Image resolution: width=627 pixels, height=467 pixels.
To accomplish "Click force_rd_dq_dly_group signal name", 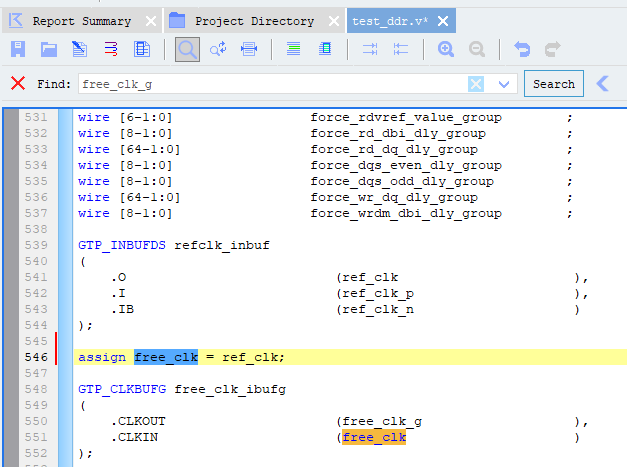I will 394,149.
